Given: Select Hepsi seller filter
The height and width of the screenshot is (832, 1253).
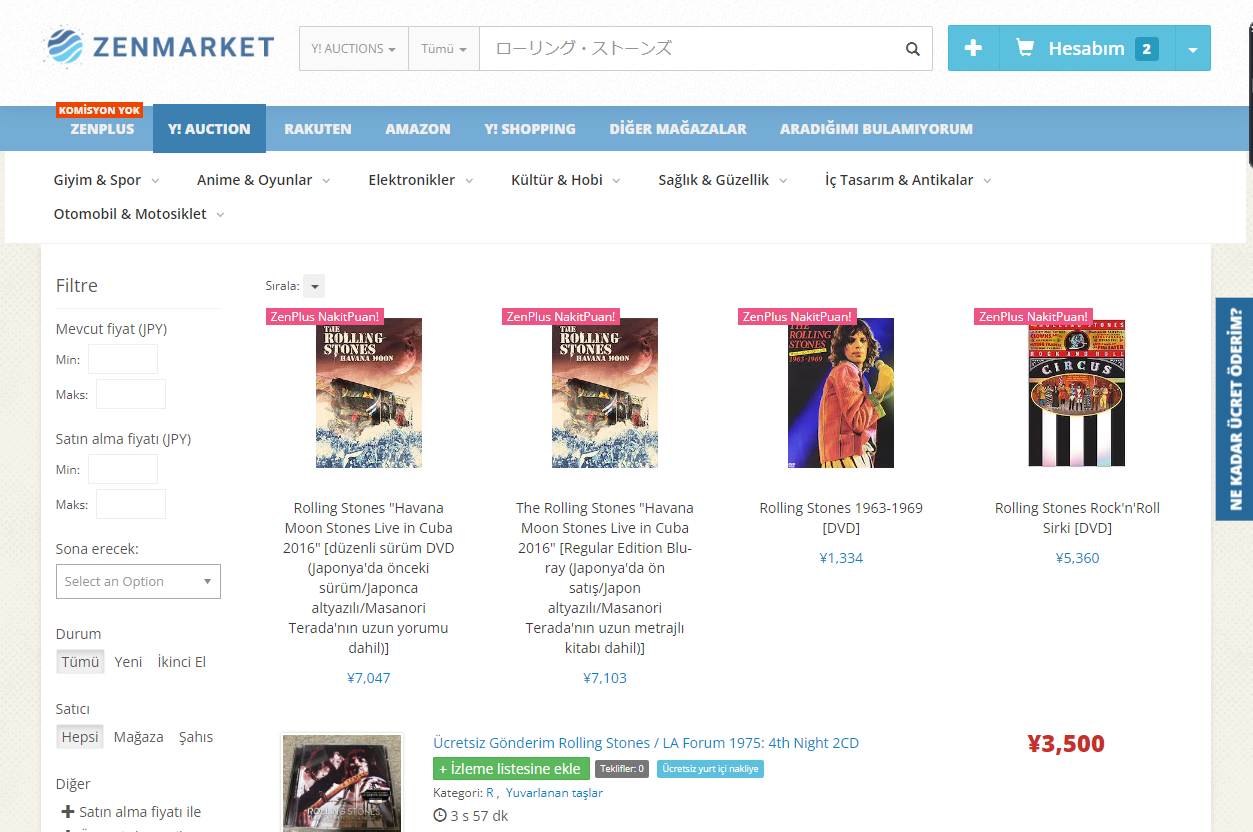Looking at the screenshot, I should coord(80,737).
